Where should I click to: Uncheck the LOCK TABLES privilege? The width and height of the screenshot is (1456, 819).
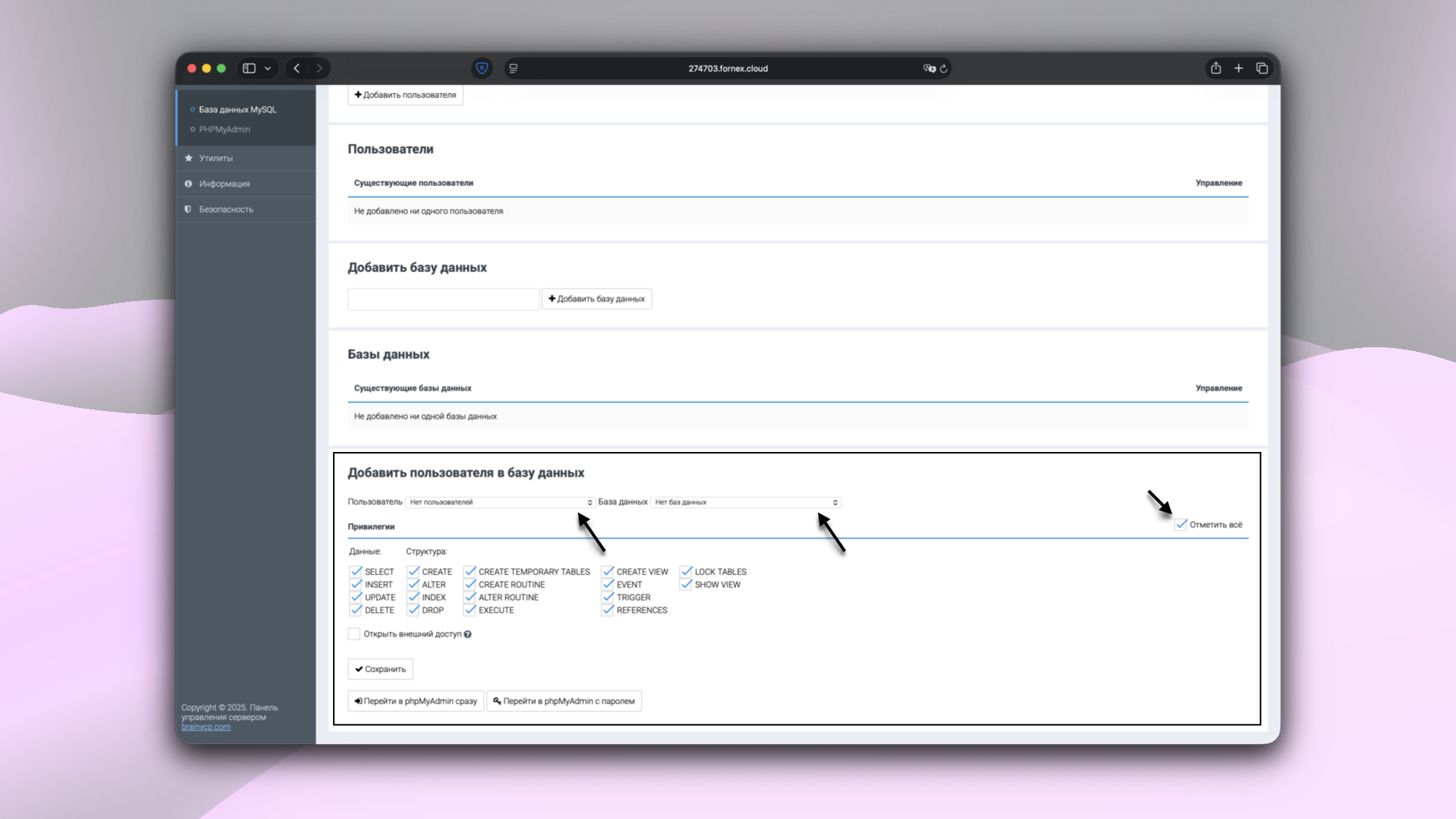click(x=686, y=572)
